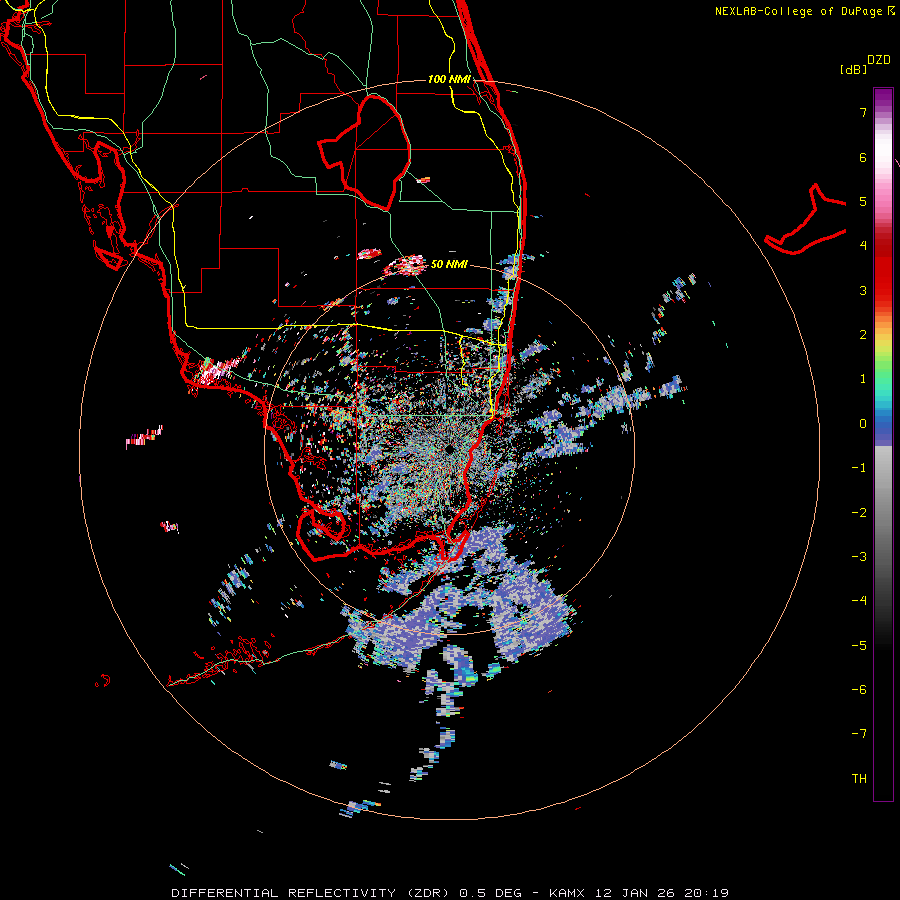Select the positive 7 scale value
The height and width of the screenshot is (900, 900).
point(863,112)
